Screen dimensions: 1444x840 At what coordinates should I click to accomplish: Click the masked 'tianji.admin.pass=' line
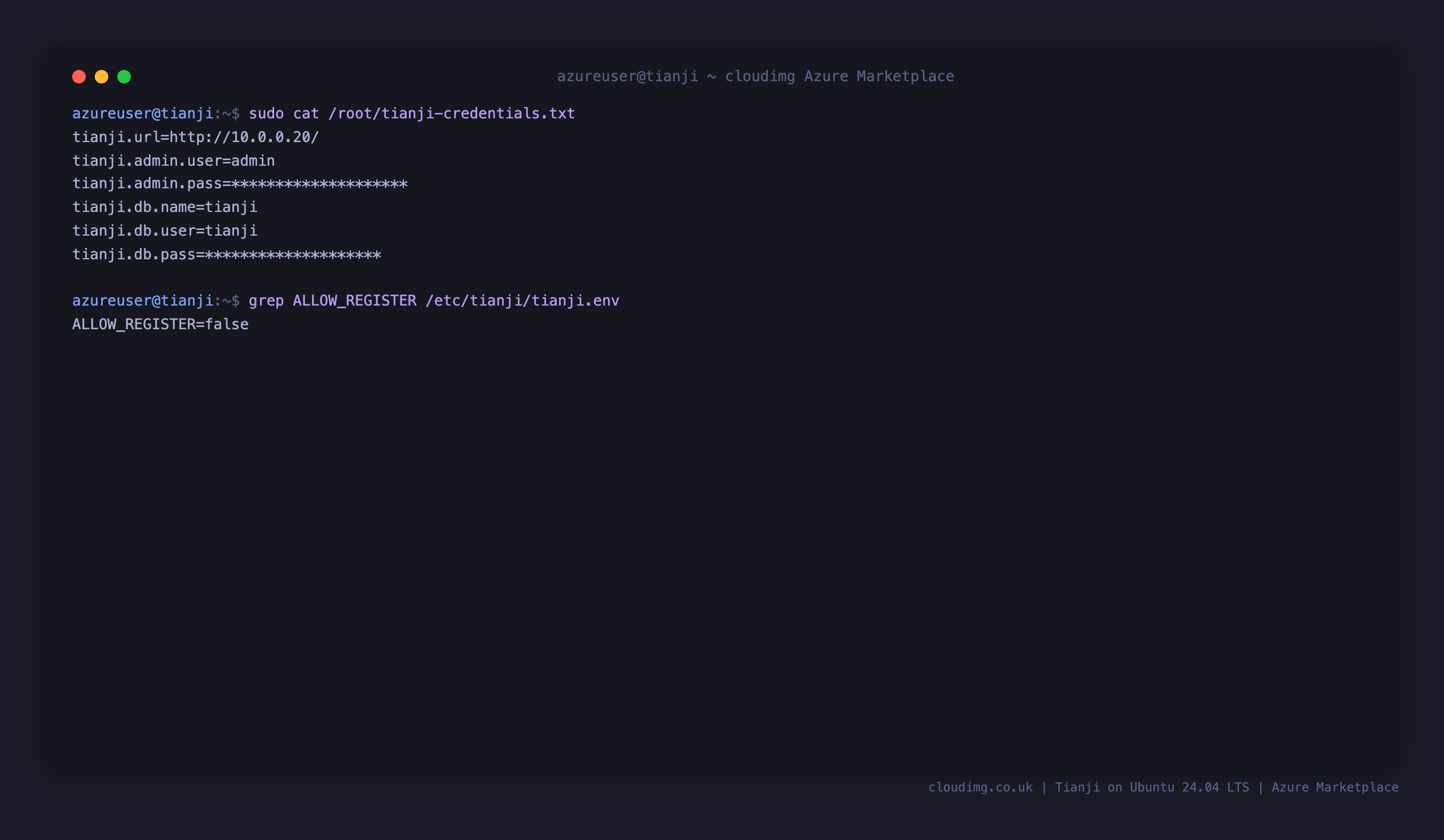(240, 184)
